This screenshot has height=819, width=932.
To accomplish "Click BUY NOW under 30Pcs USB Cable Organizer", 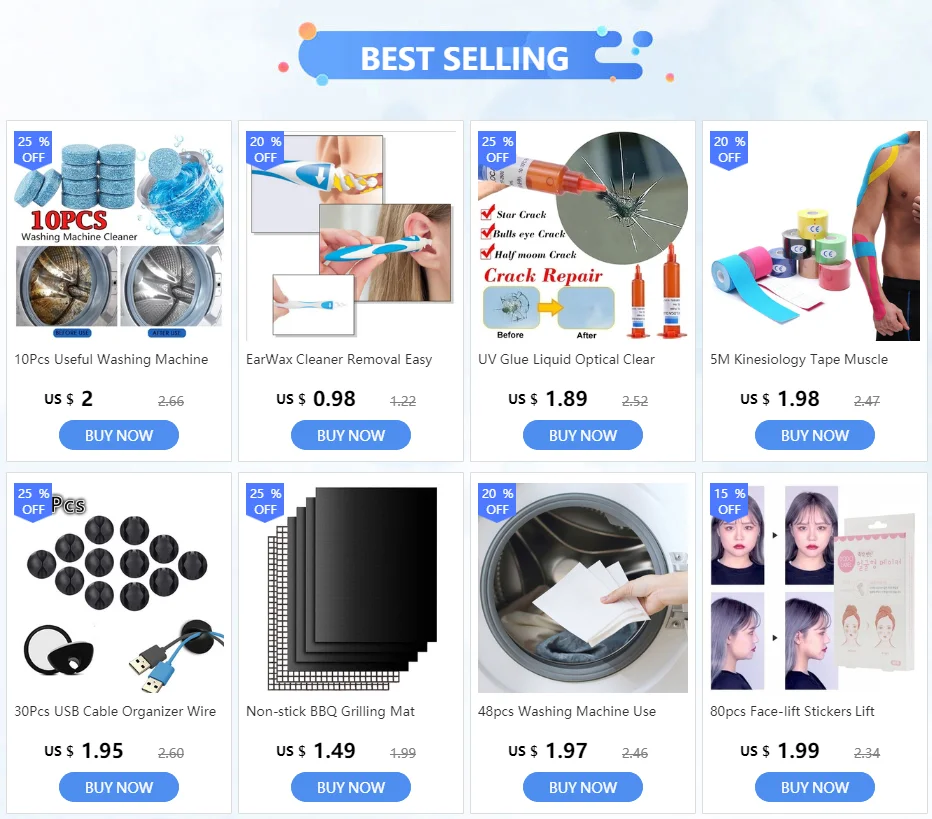I will coord(119,787).
